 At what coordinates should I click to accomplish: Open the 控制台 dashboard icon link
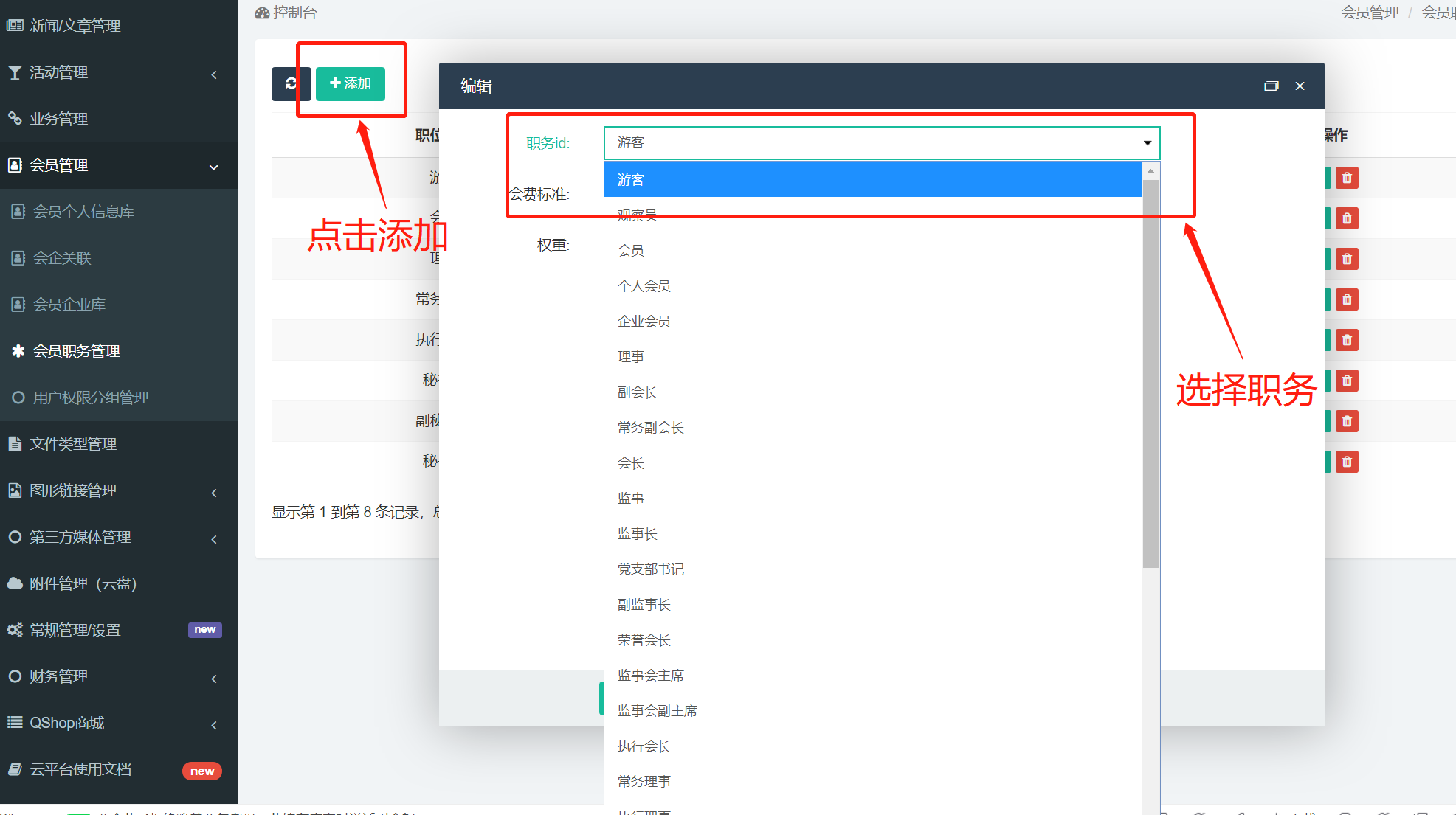[x=286, y=13]
